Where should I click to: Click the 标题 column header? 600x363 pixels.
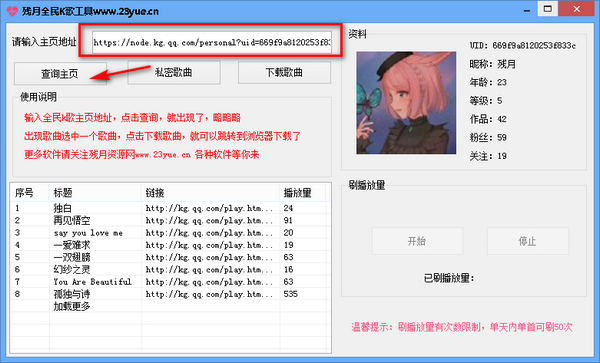point(95,193)
